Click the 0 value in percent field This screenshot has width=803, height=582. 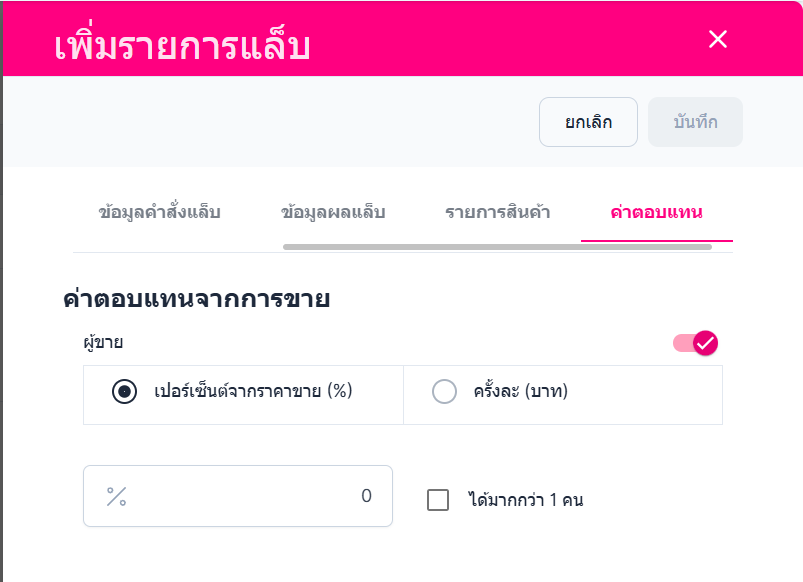point(366,496)
